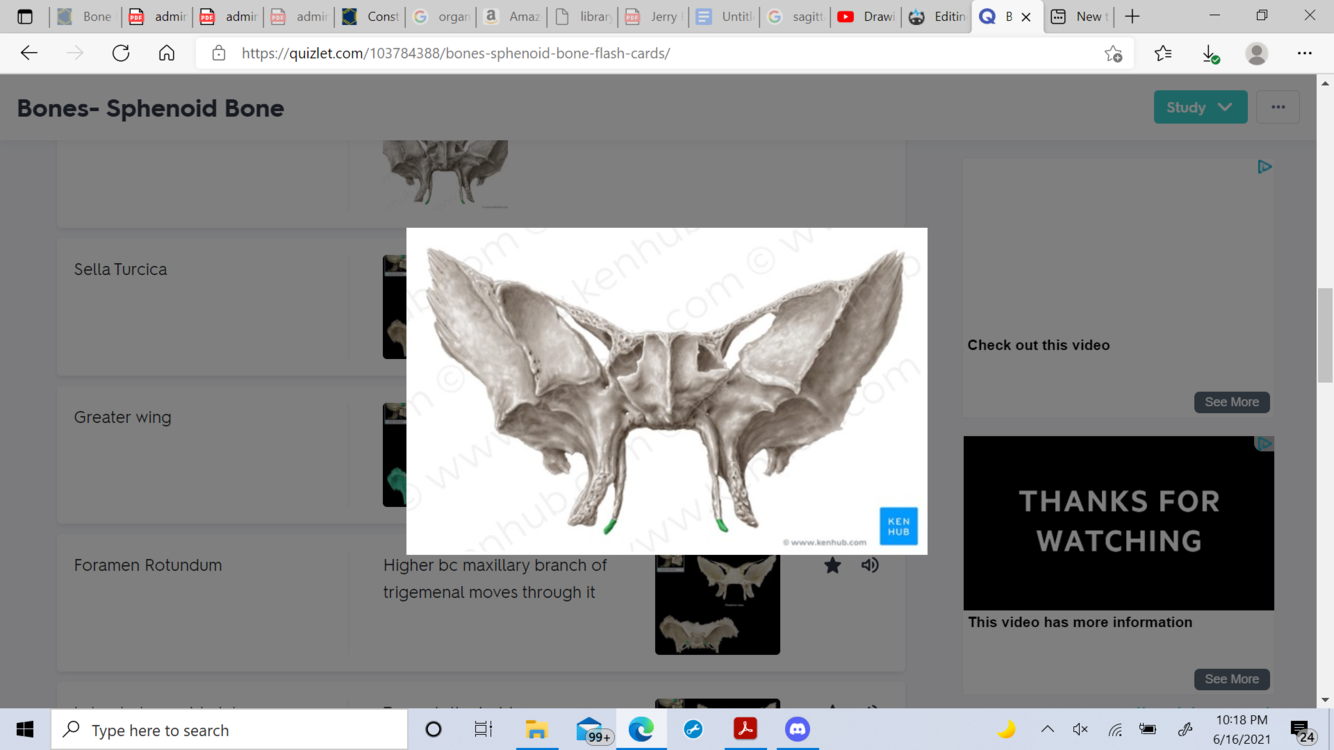
Task: Click the Foramen Rotundum definition text
Action: (x=495, y=578)
